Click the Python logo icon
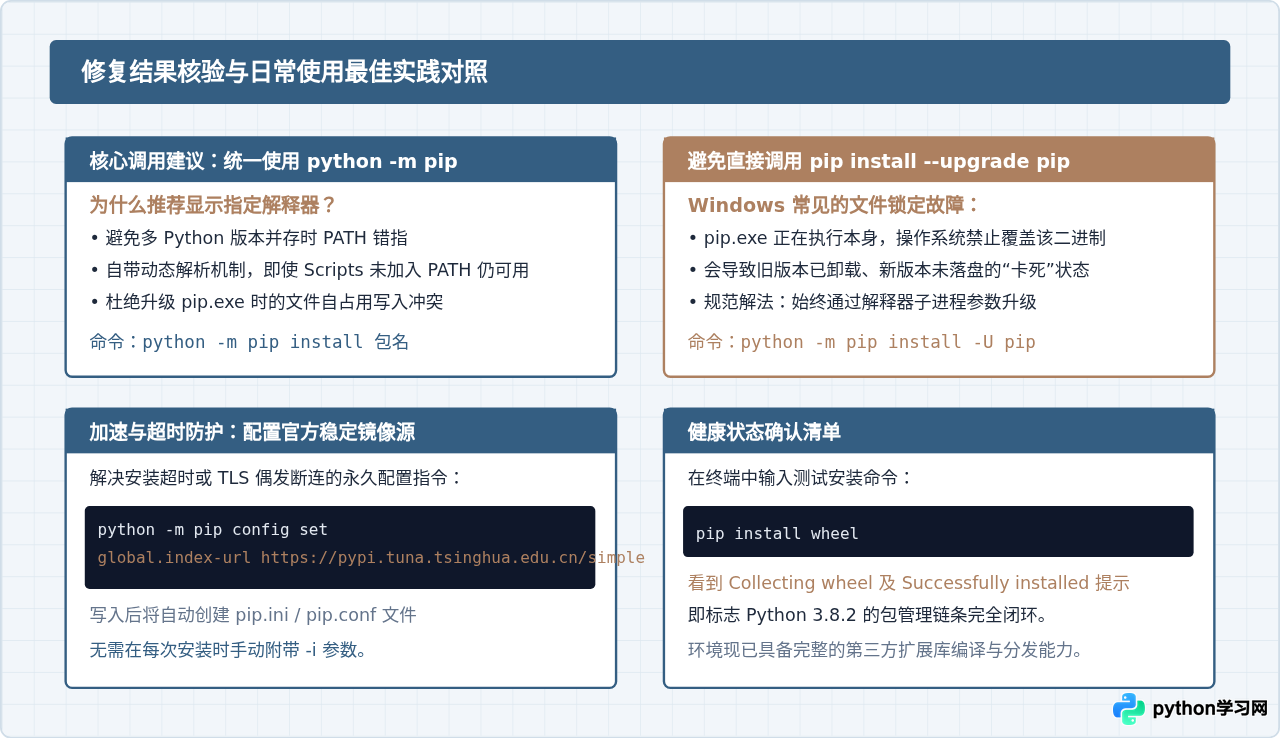1280x738 pixels. pos(1129,709)
